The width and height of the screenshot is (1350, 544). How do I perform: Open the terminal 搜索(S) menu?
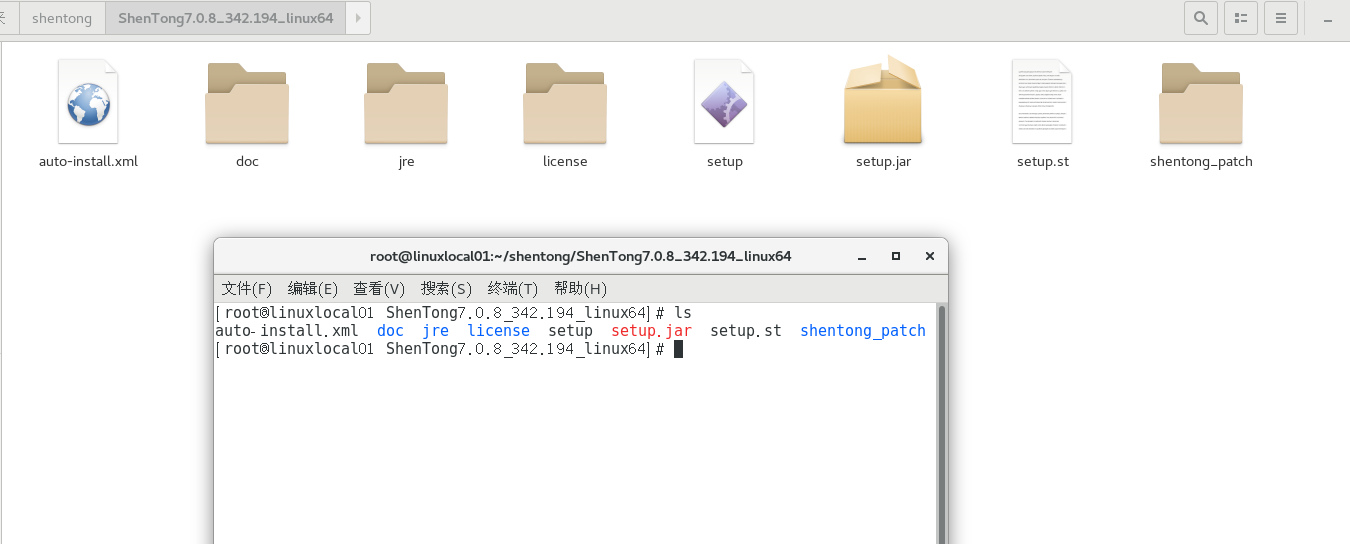[x=446, y=288]
